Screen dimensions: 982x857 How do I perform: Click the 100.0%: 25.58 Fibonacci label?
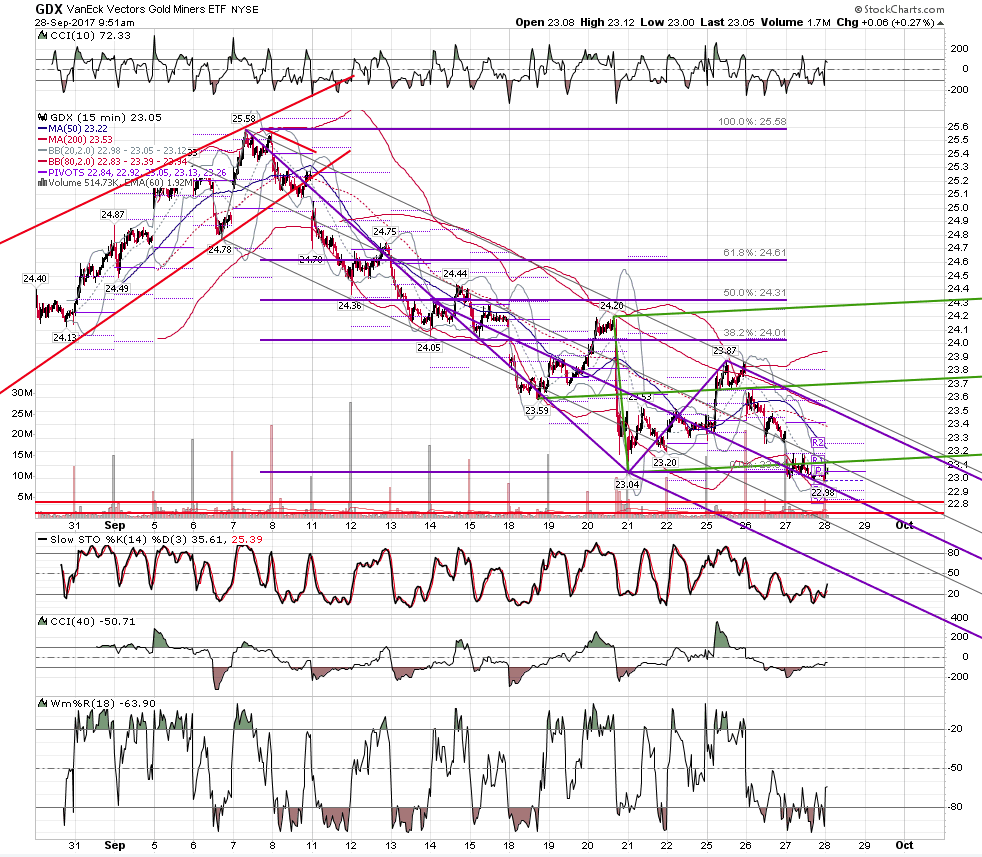752,122
